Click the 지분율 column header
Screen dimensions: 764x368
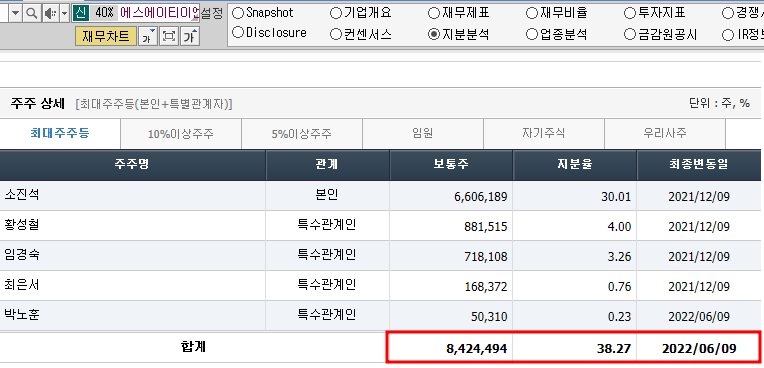click(x=574, y=165)
